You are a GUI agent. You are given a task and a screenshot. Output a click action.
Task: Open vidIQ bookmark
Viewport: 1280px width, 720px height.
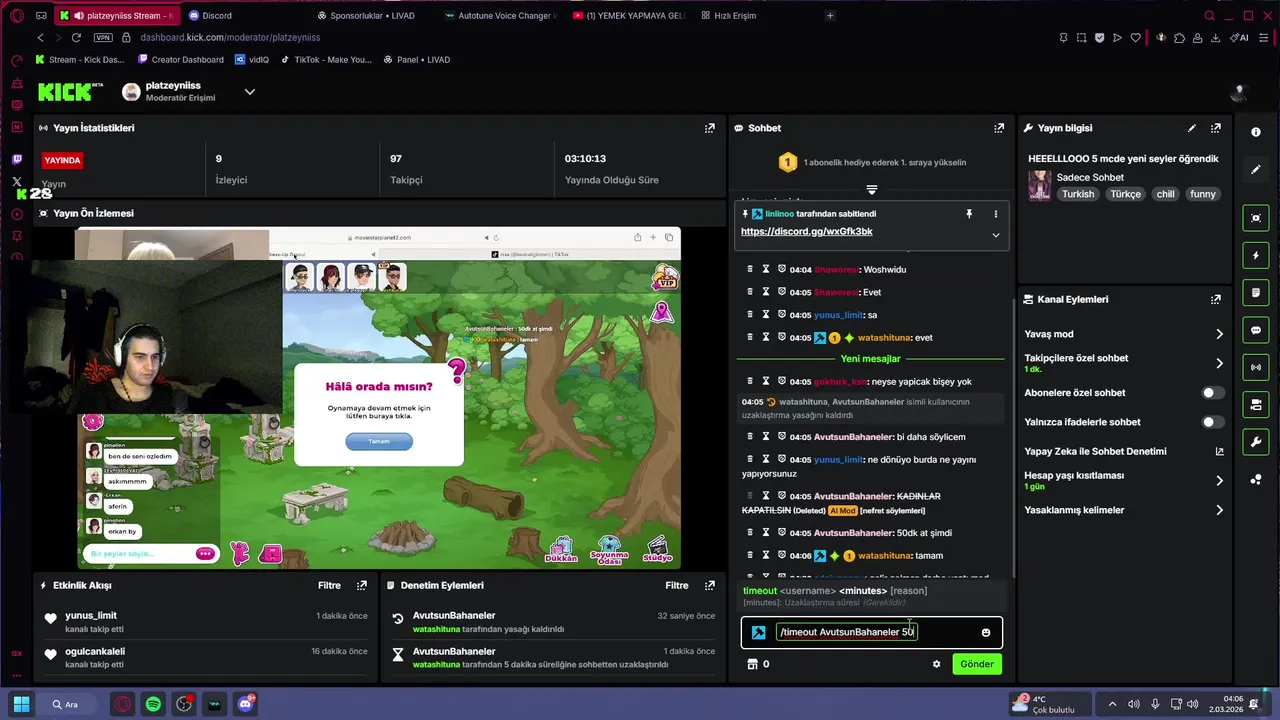[x=252, y=59]
